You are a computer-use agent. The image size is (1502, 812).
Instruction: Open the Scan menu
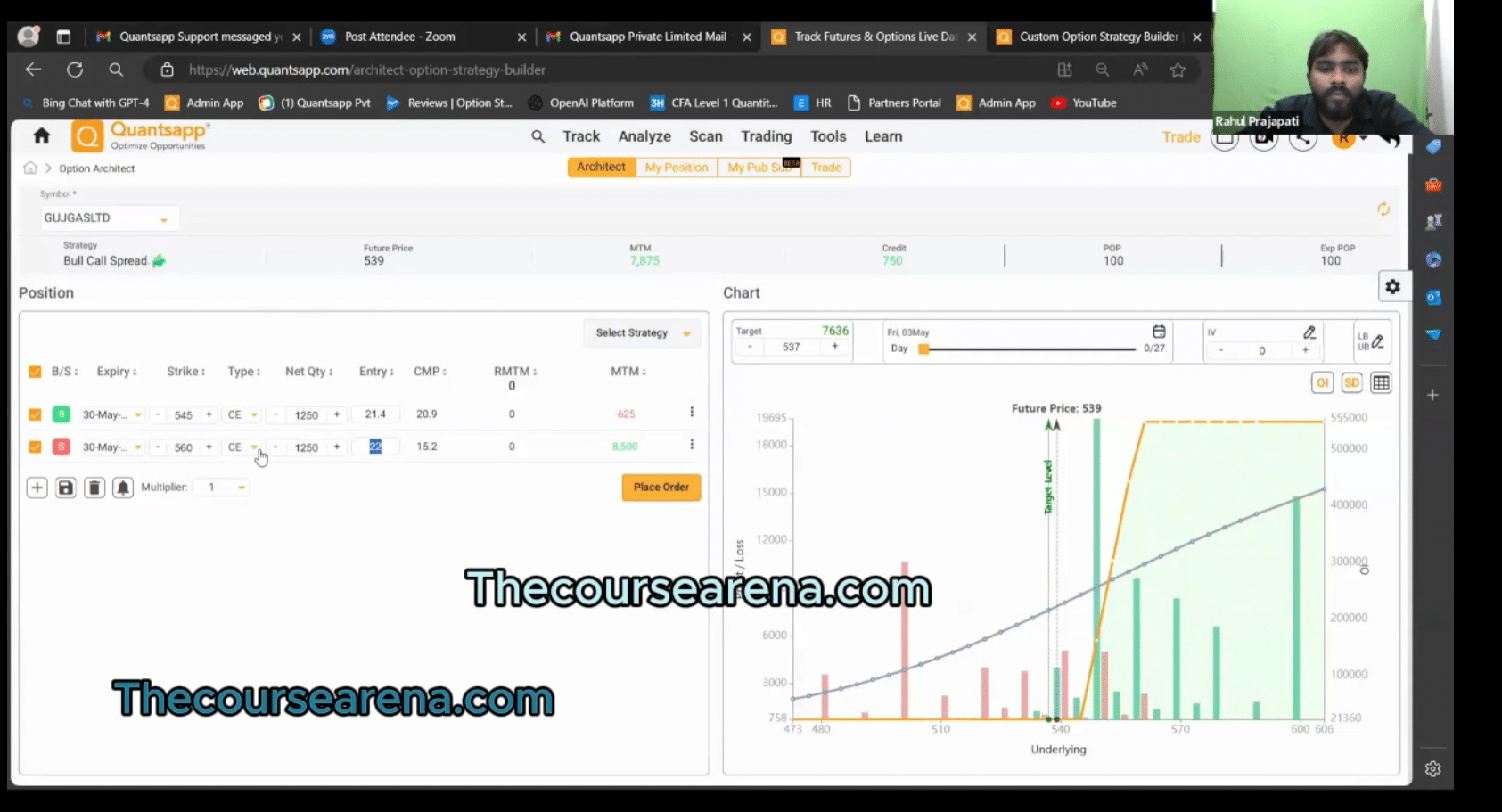click(x=706, y=136)
